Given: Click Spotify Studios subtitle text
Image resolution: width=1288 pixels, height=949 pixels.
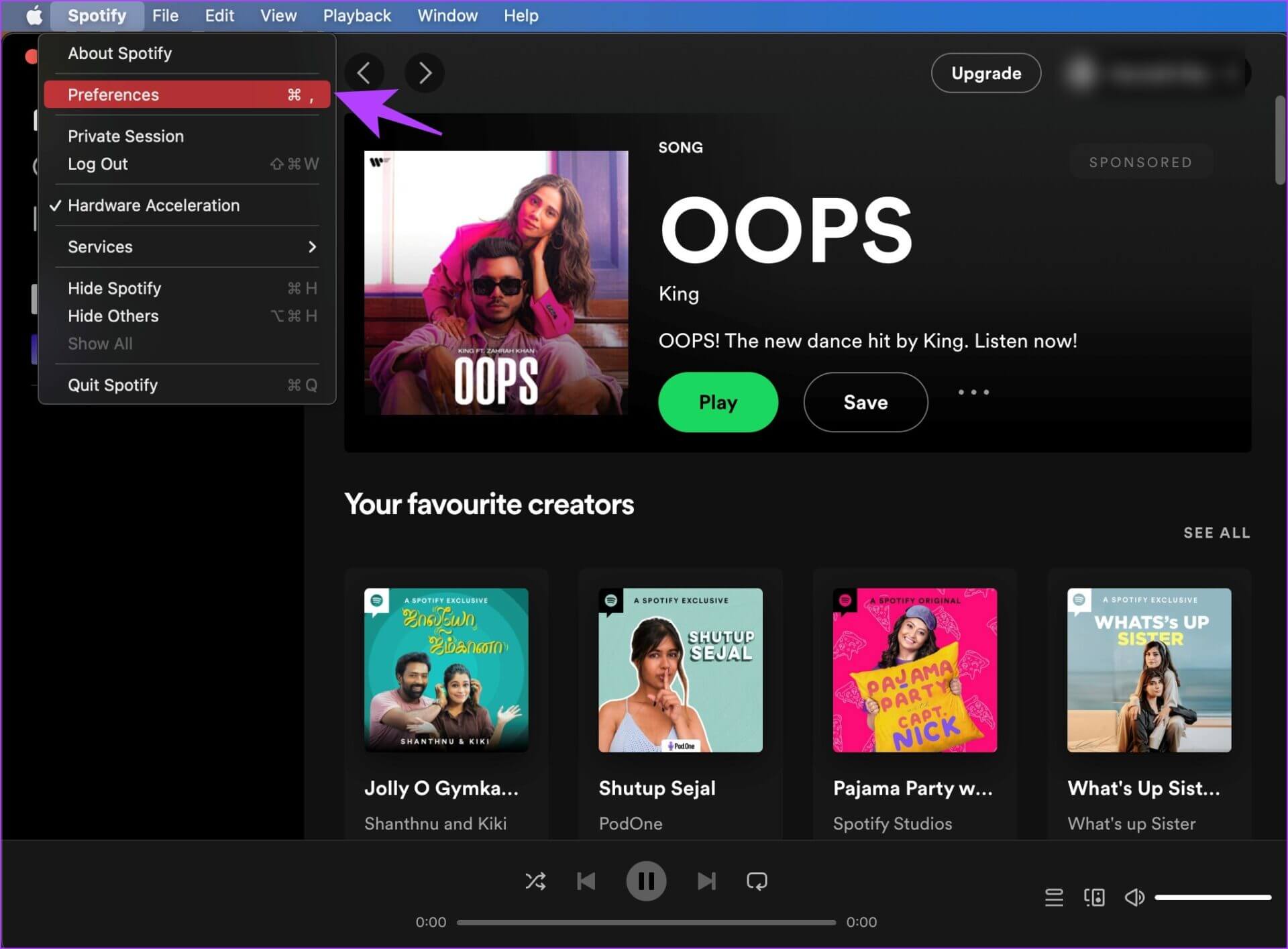Looking at the screenshot, I should (893, 823).
